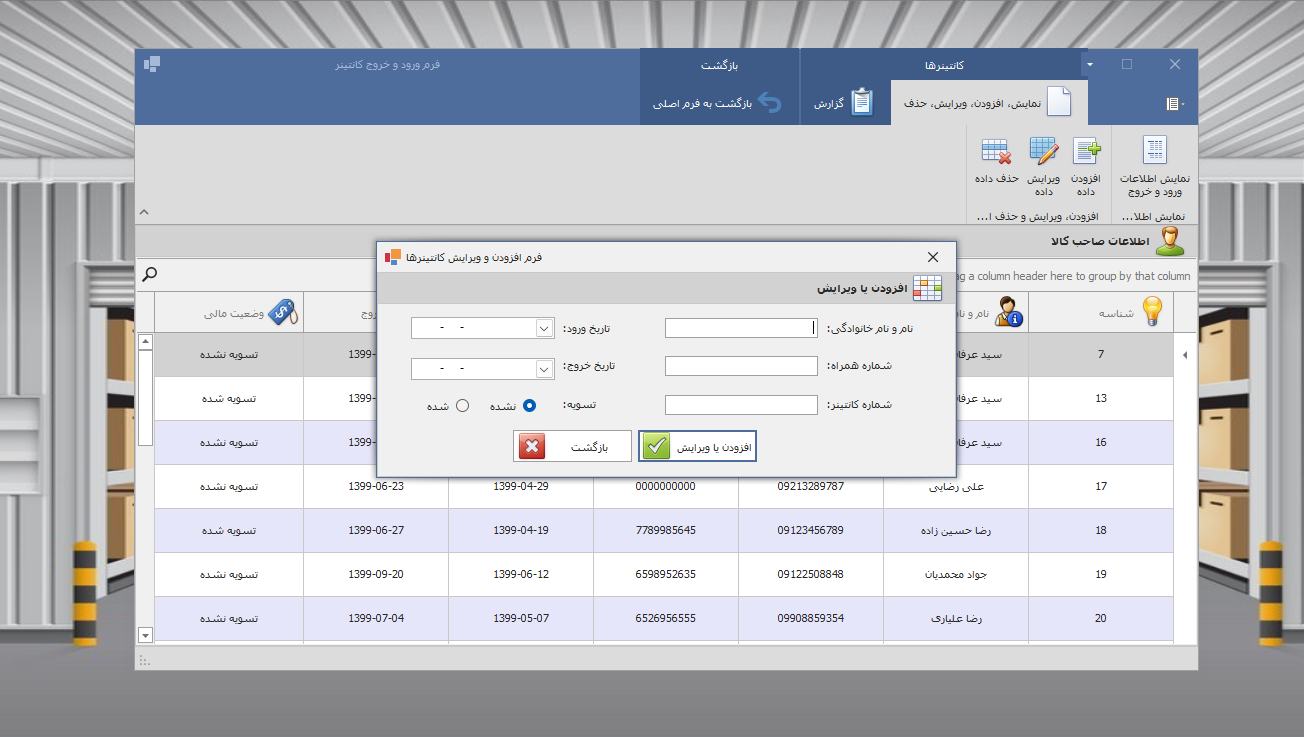Viewport: 1304px width, 737px height.
Task: Click the شناسه column lightbulb icon
Action: pos(1153,312)
